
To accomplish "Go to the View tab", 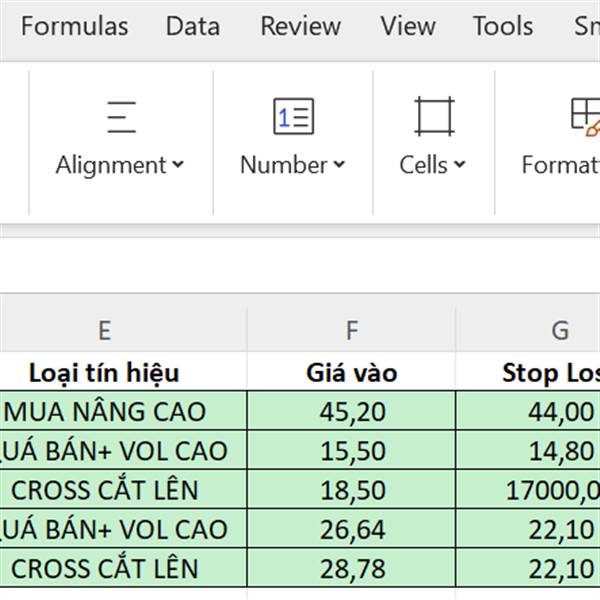I will (x=407, y=26).
